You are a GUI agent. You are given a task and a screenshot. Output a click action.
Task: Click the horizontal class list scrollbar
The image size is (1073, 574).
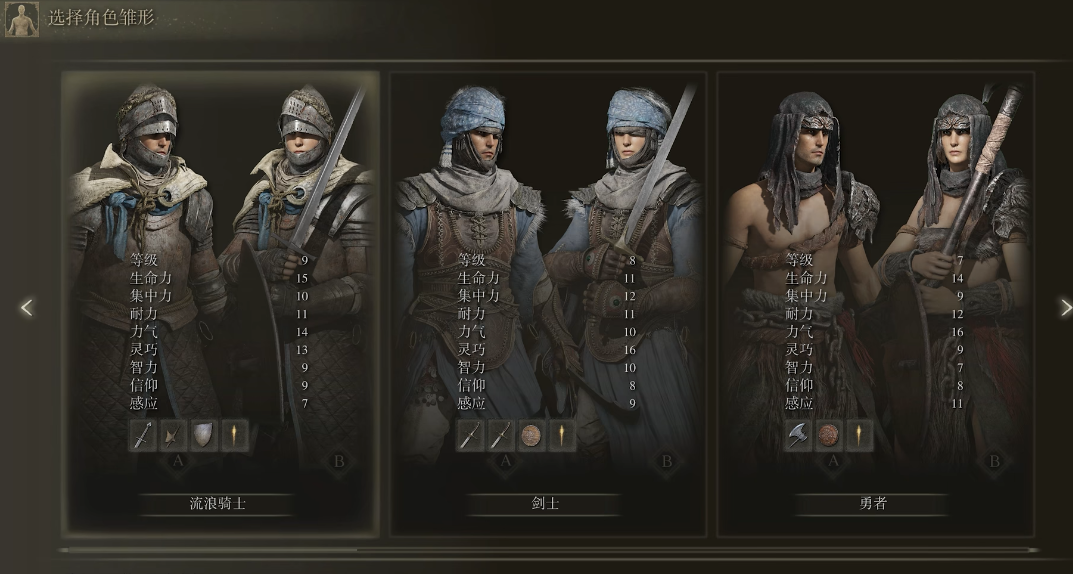(x=547, y=549)
